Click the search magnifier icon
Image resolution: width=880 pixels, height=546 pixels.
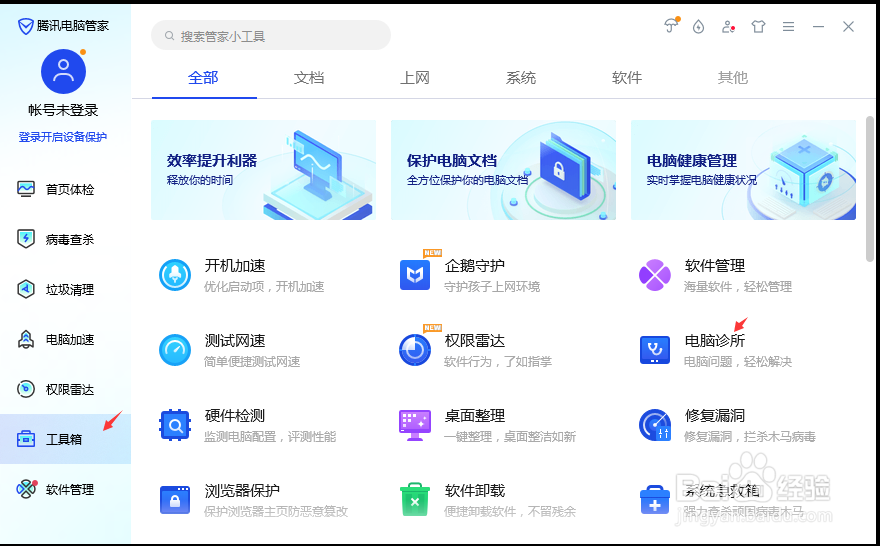point(169,36)
